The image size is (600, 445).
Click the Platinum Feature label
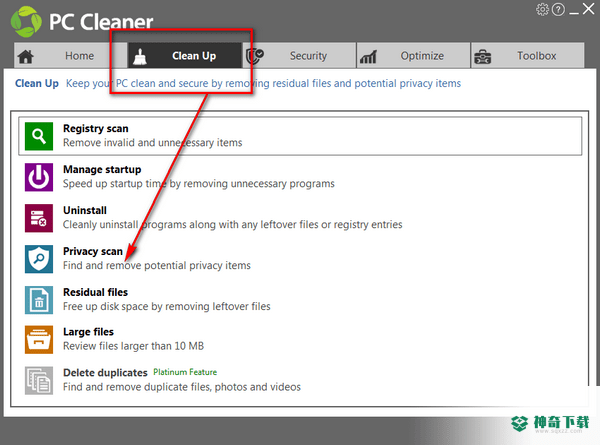tap(185, 372)
